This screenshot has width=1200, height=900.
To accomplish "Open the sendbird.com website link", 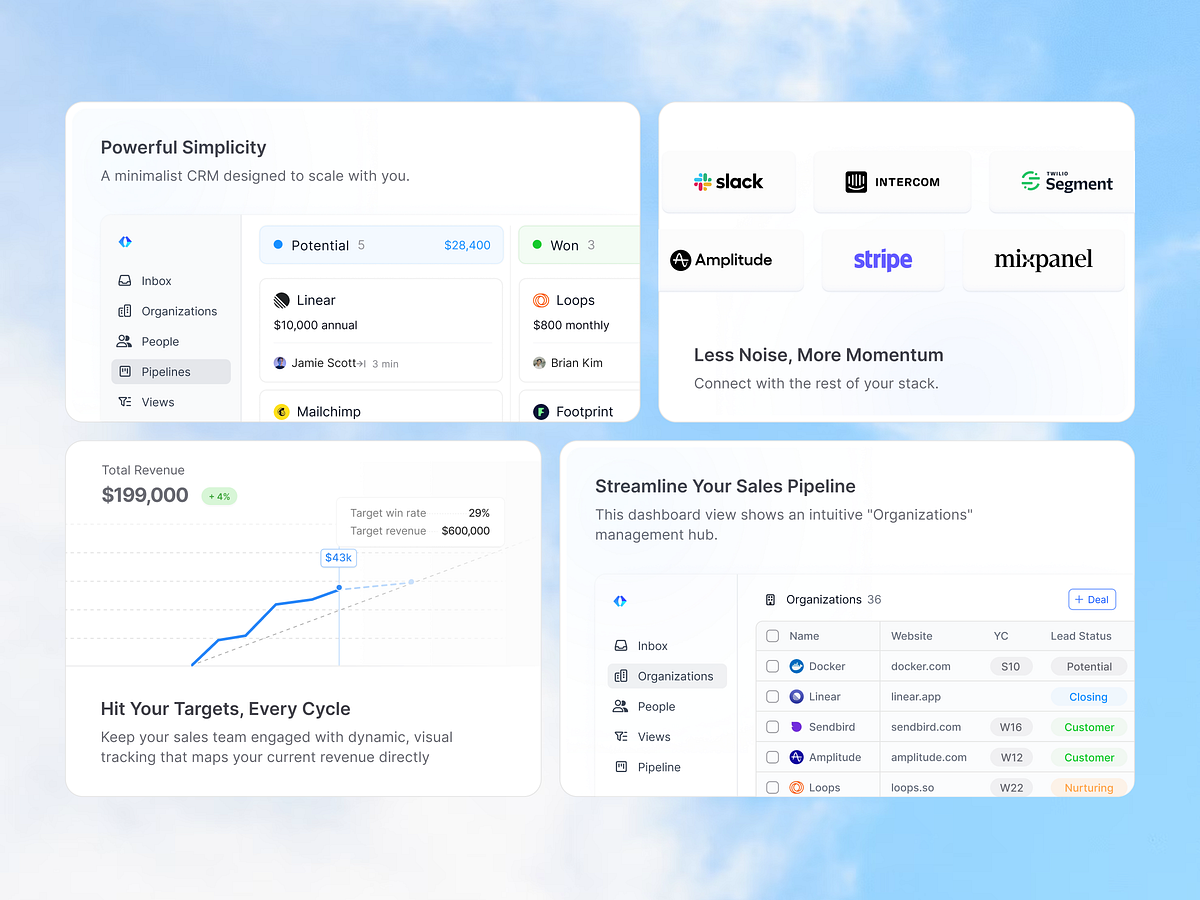I will click(926, 727).
